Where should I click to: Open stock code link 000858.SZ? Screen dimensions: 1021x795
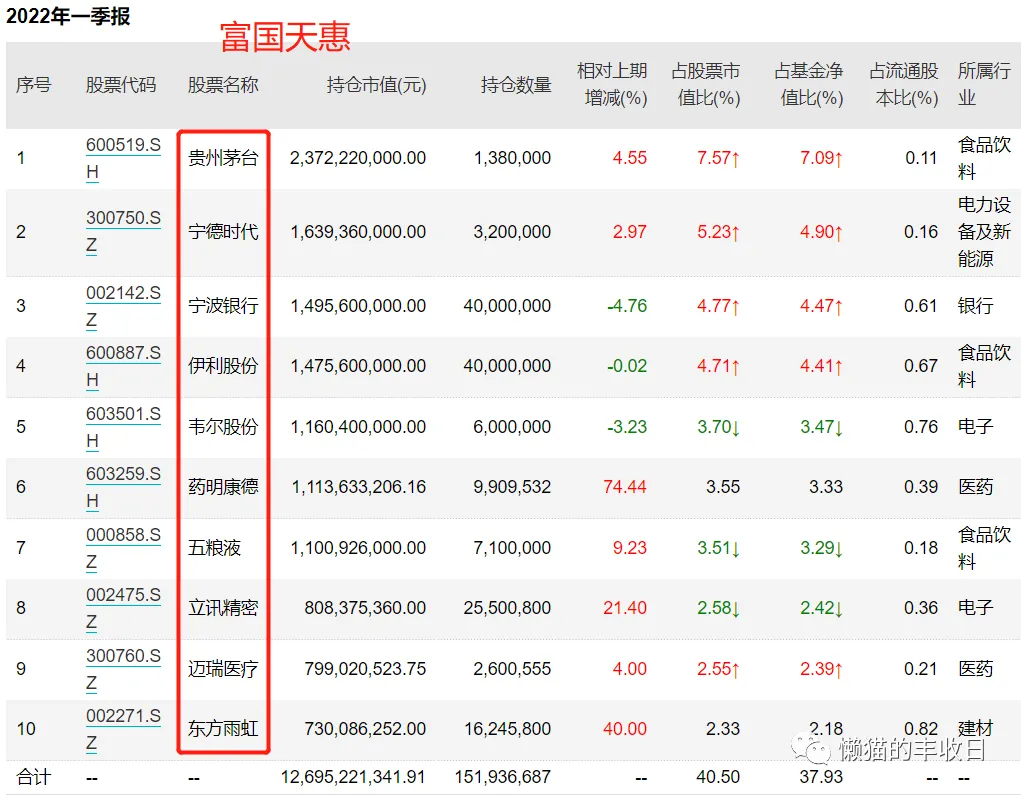click(x=123, y=548)
